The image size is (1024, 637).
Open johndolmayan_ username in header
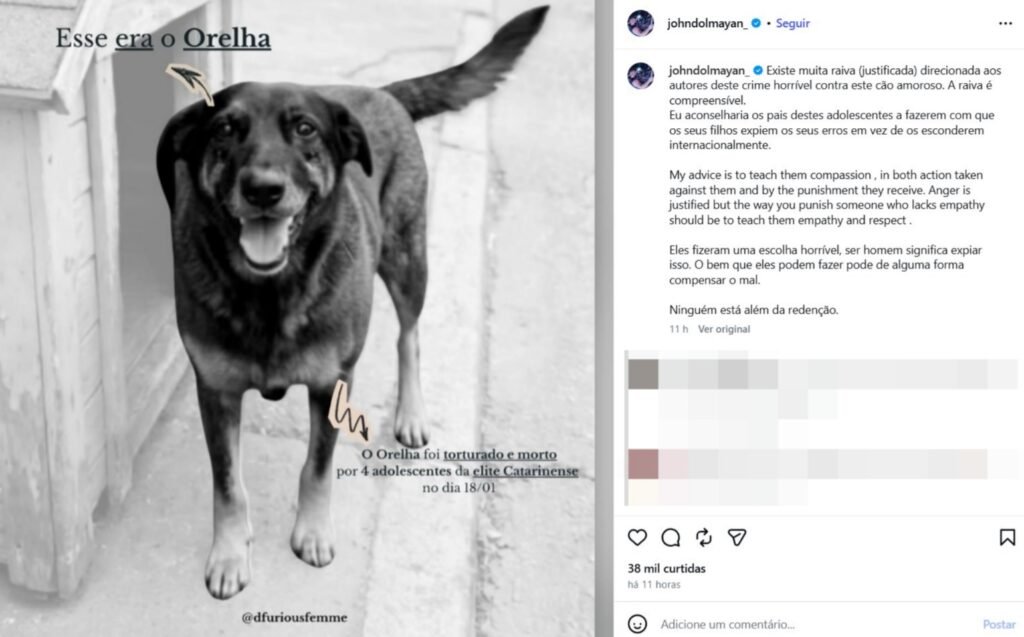click(707, 24)
